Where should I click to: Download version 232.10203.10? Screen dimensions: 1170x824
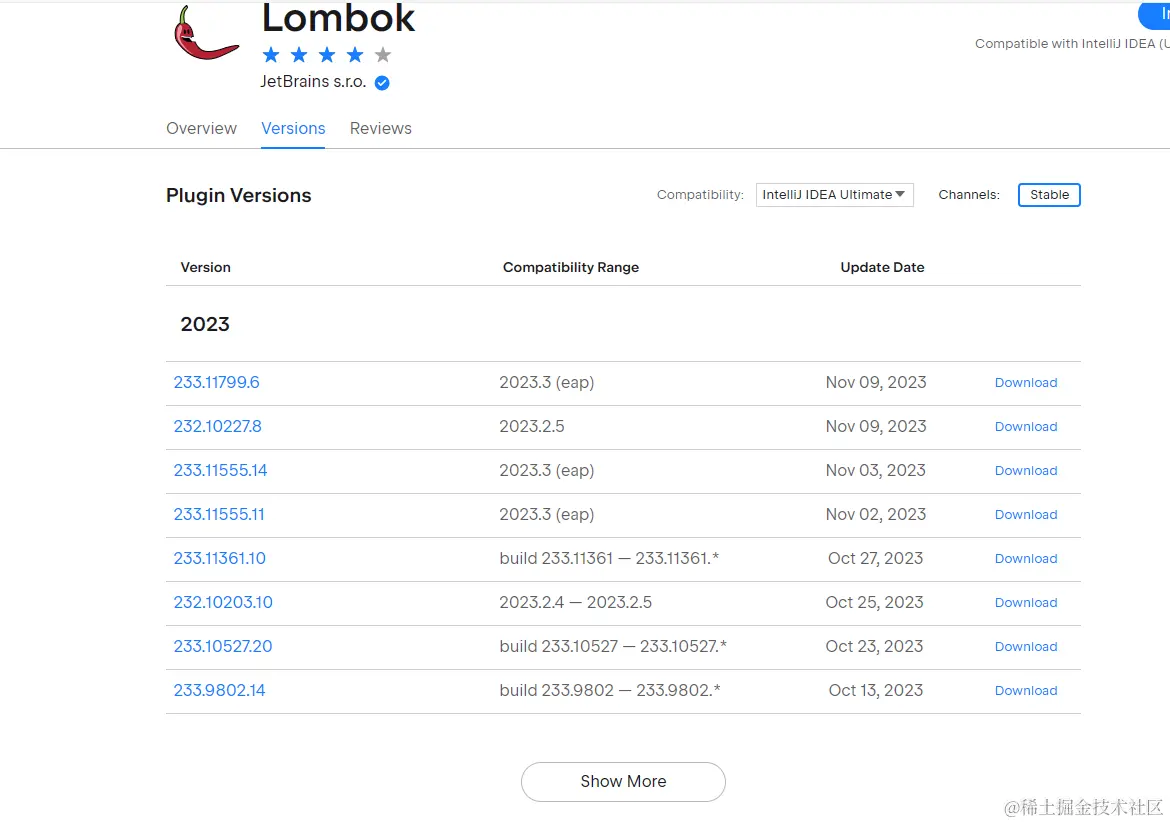tap(1026, 603)
